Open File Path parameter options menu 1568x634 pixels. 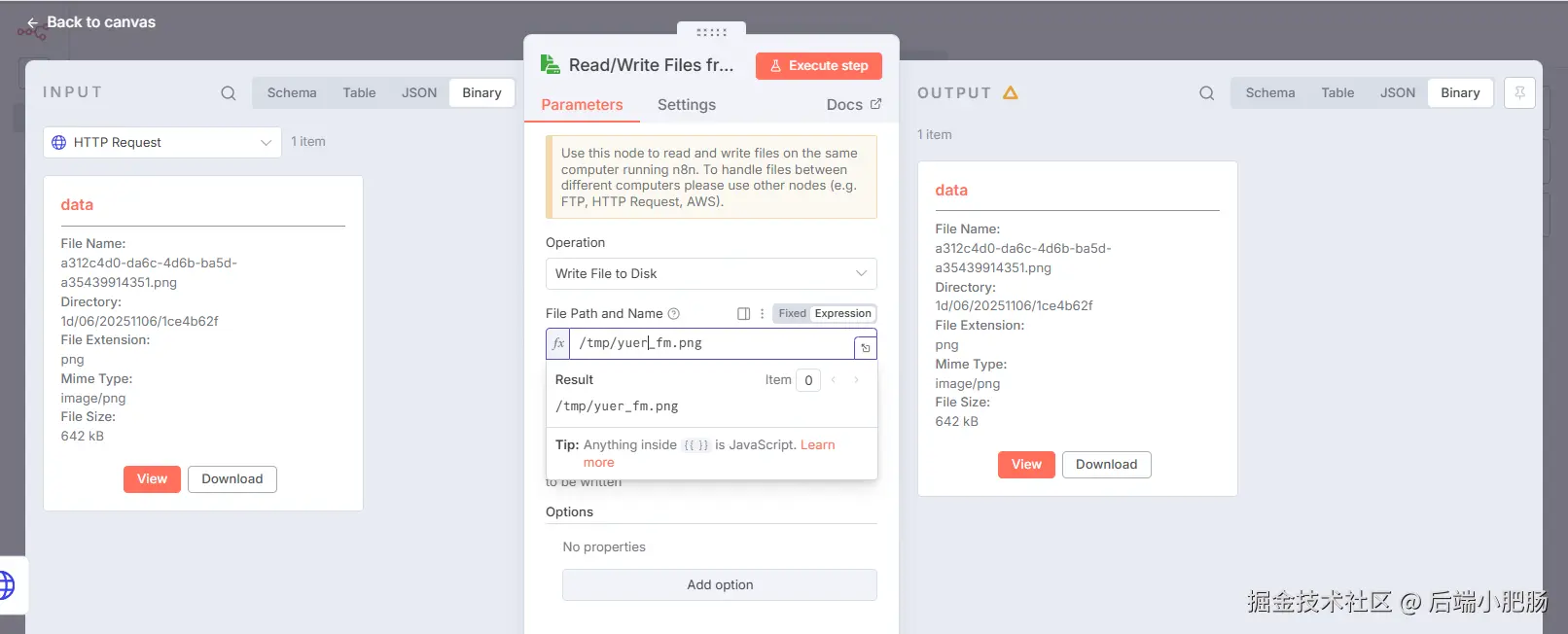(762, 314)
